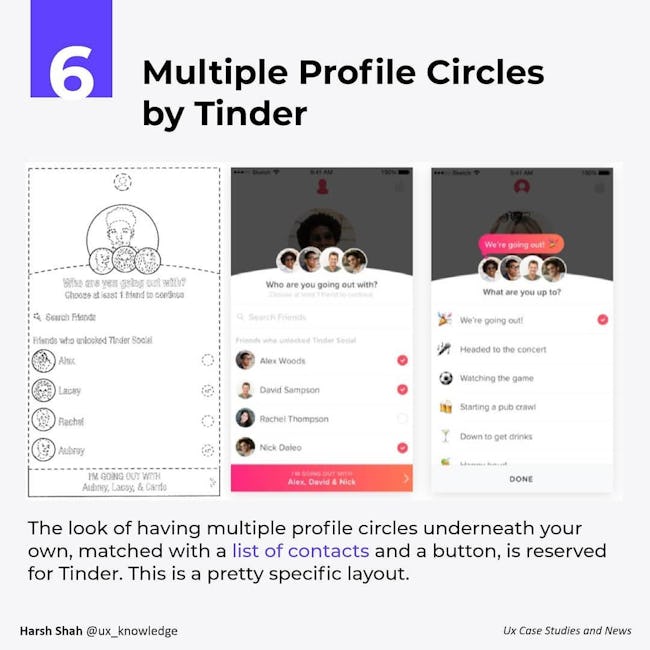Deselect Nick Daleo's checkmark

tap(402, 448)
